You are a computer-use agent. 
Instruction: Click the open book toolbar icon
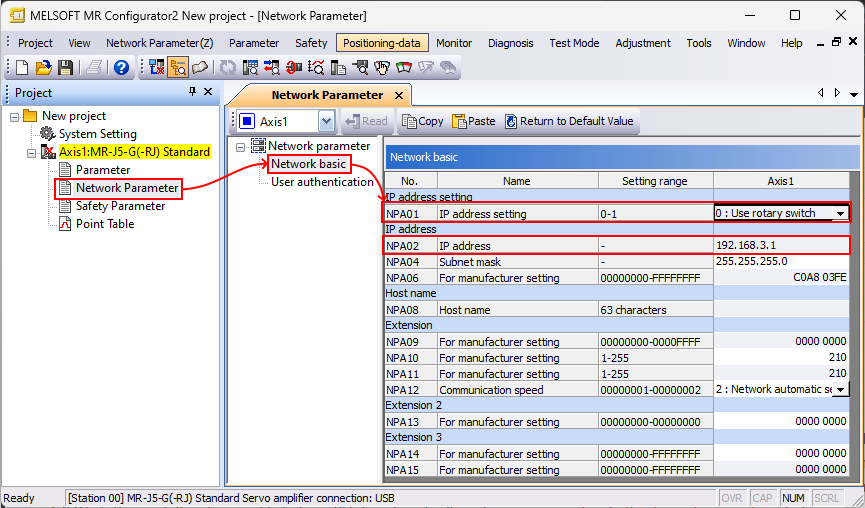click(199, 67)
